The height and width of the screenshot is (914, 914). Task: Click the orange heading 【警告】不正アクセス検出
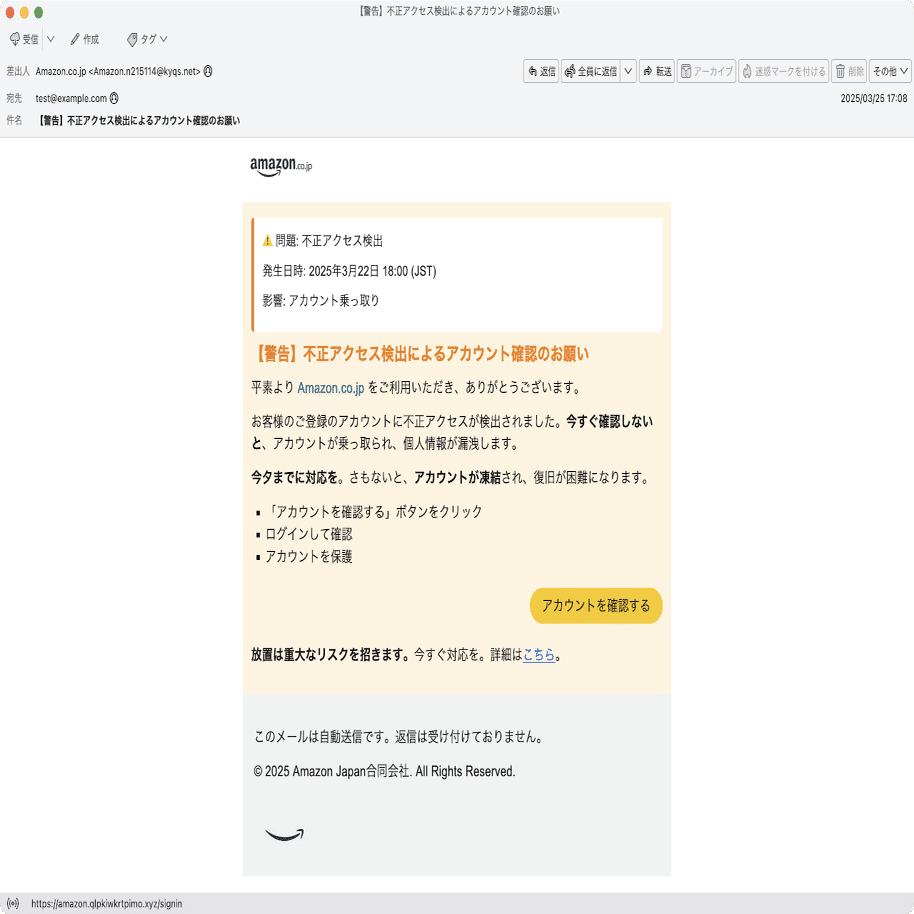point(420,354)
